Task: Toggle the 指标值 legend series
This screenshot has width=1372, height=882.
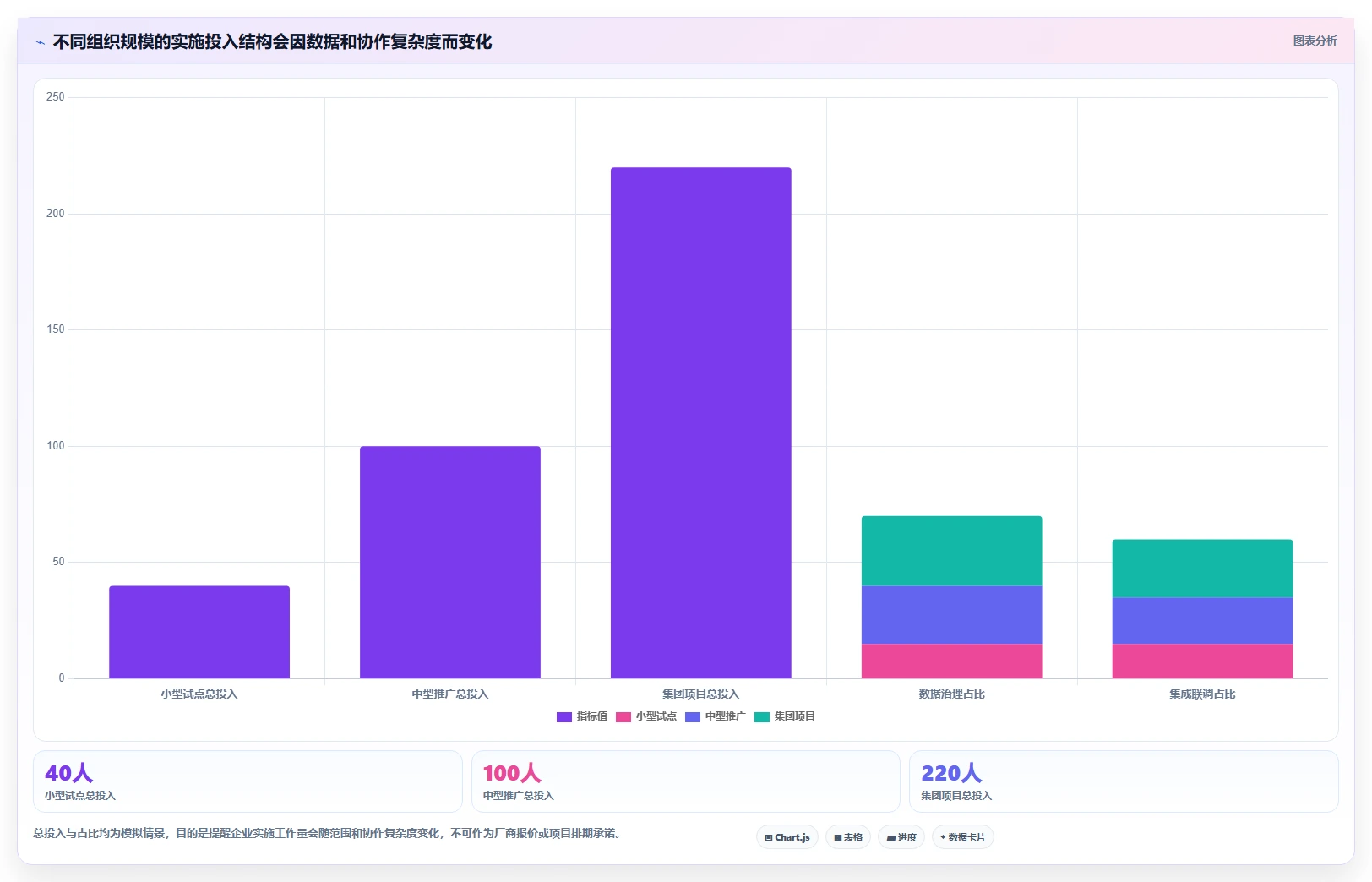Action: [582, 716]
